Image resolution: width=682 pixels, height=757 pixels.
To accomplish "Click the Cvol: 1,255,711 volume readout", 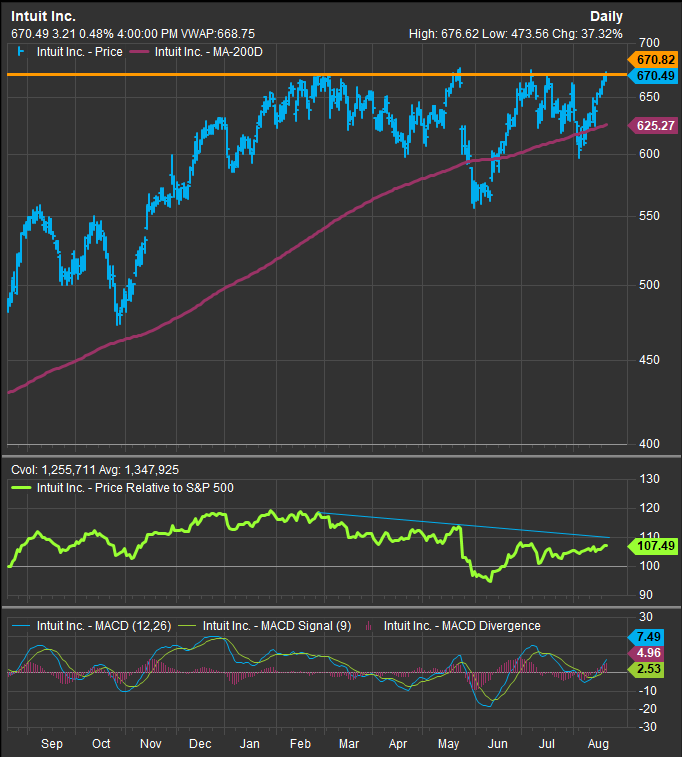I will point(53,470).
